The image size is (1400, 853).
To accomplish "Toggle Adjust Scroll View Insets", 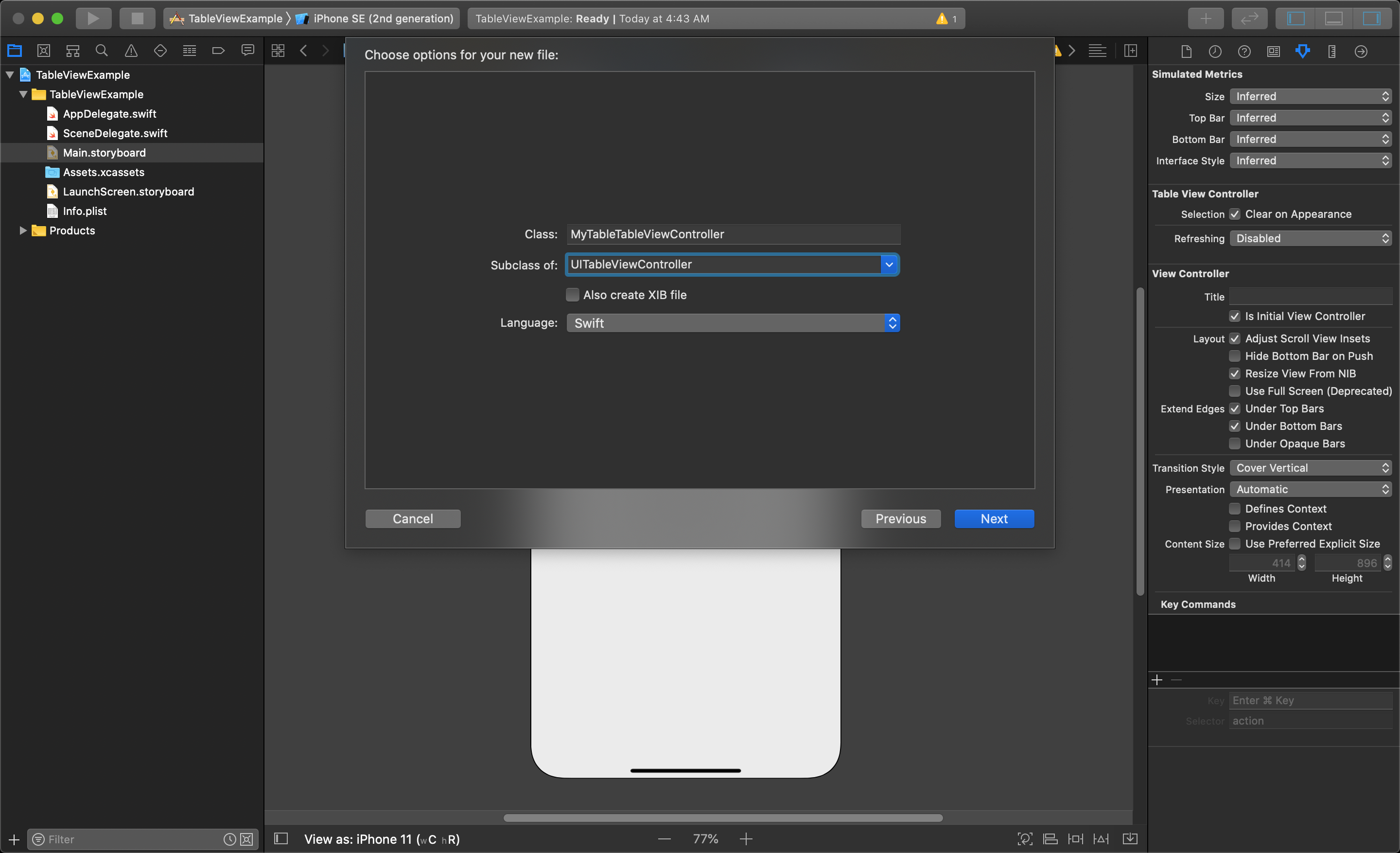I will [1235, 338].
